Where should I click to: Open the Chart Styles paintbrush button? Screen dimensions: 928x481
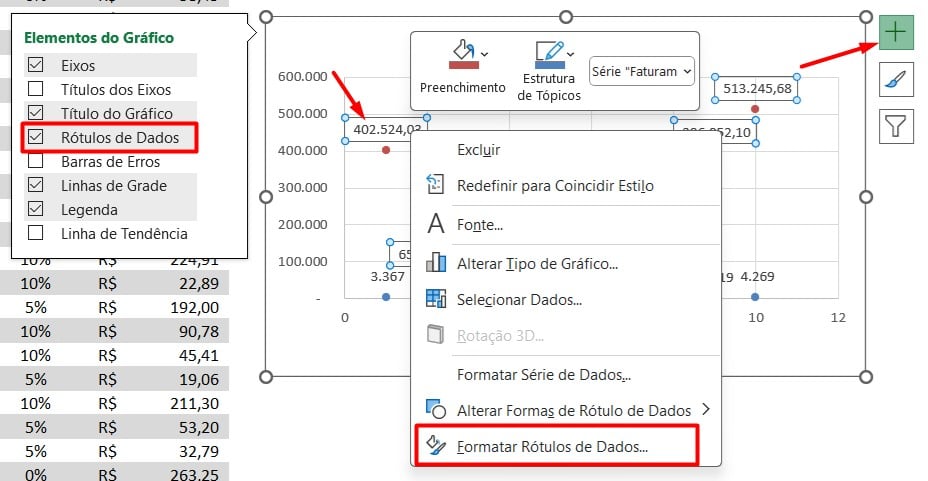[x=896, y=79]
